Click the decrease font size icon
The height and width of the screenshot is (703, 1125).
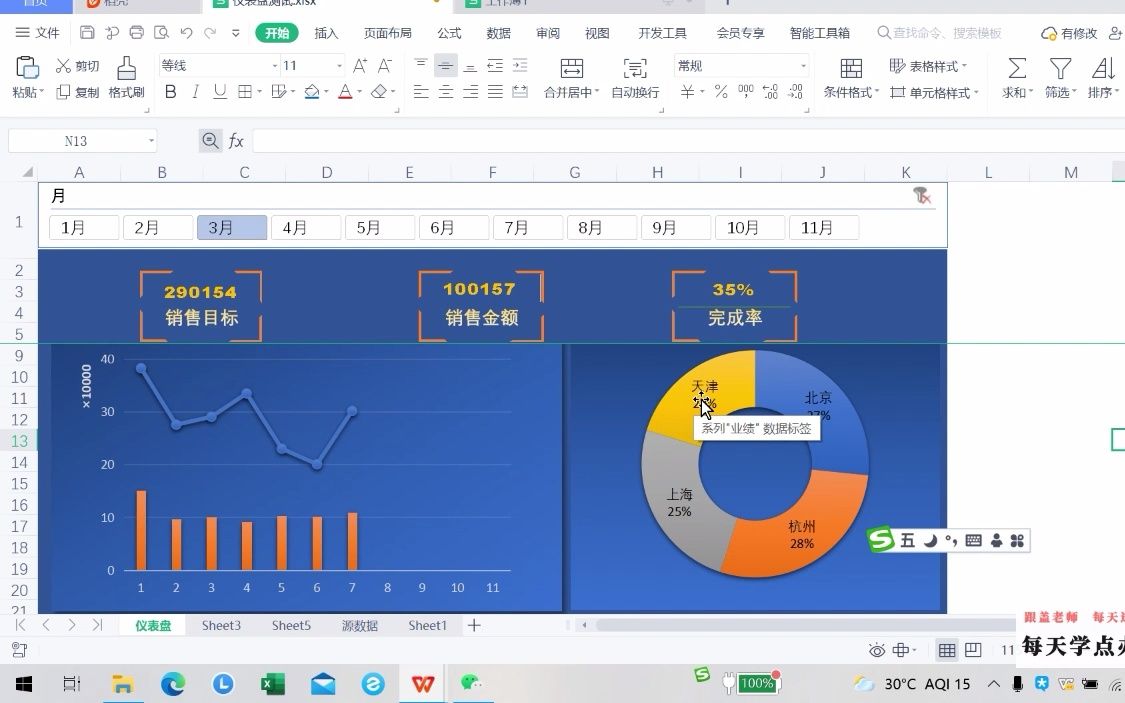click(385, 66)
